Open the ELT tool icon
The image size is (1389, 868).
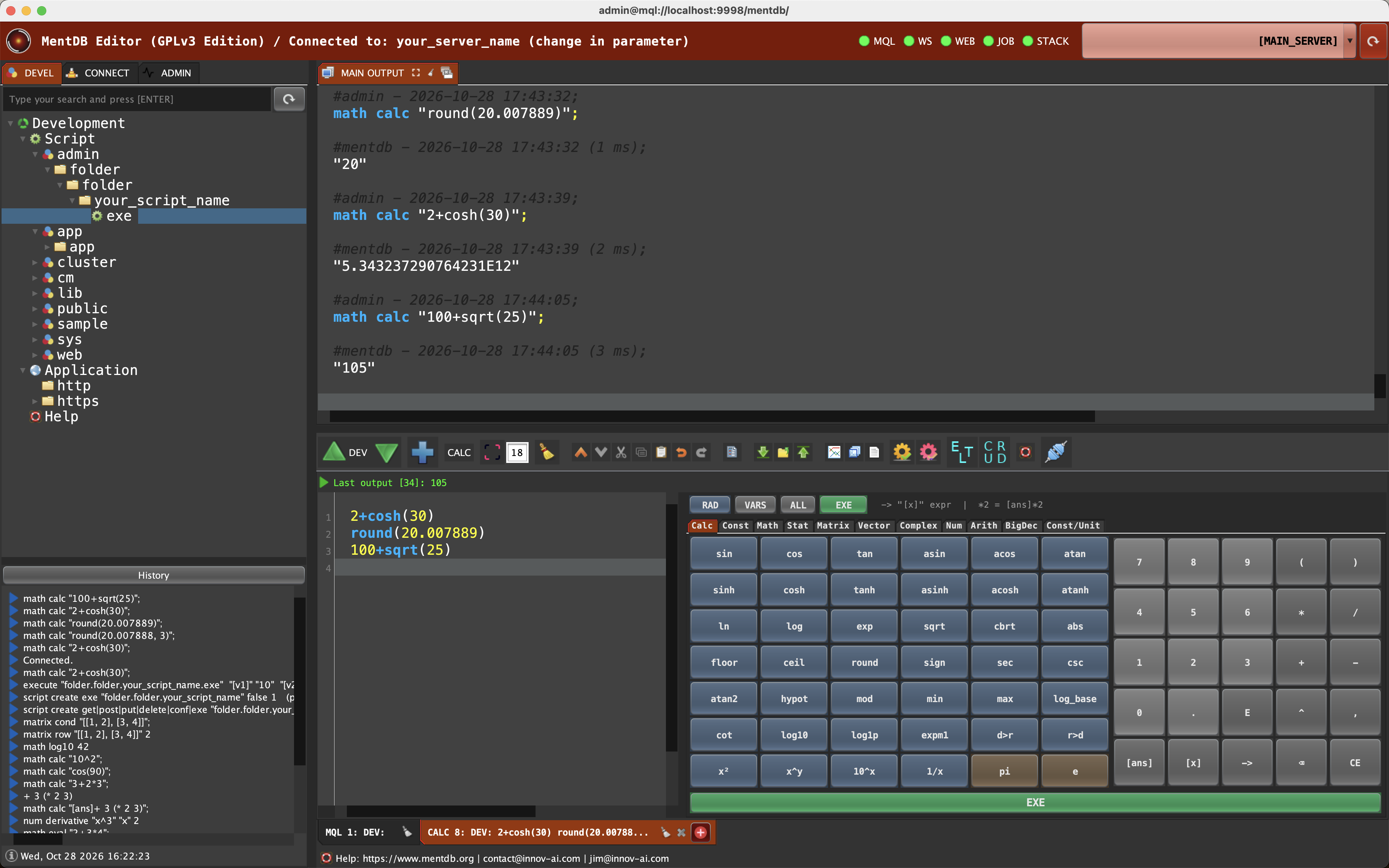coord(962,453)
